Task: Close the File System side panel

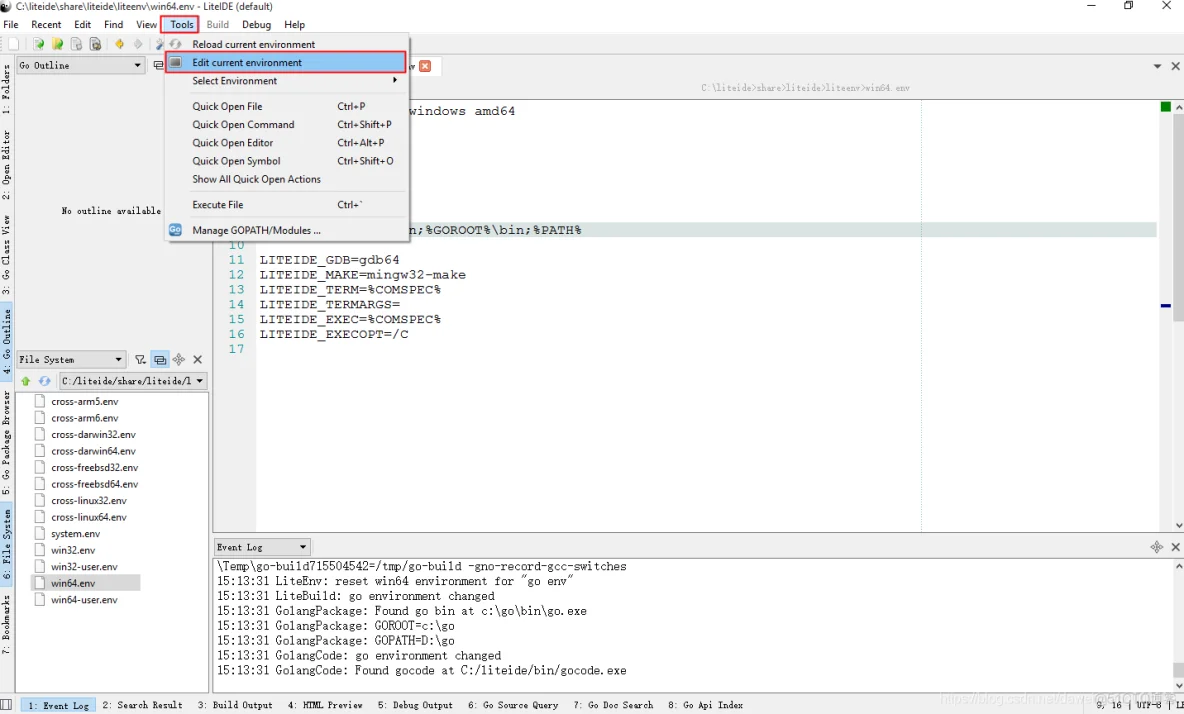Action: tap(198, 359)
